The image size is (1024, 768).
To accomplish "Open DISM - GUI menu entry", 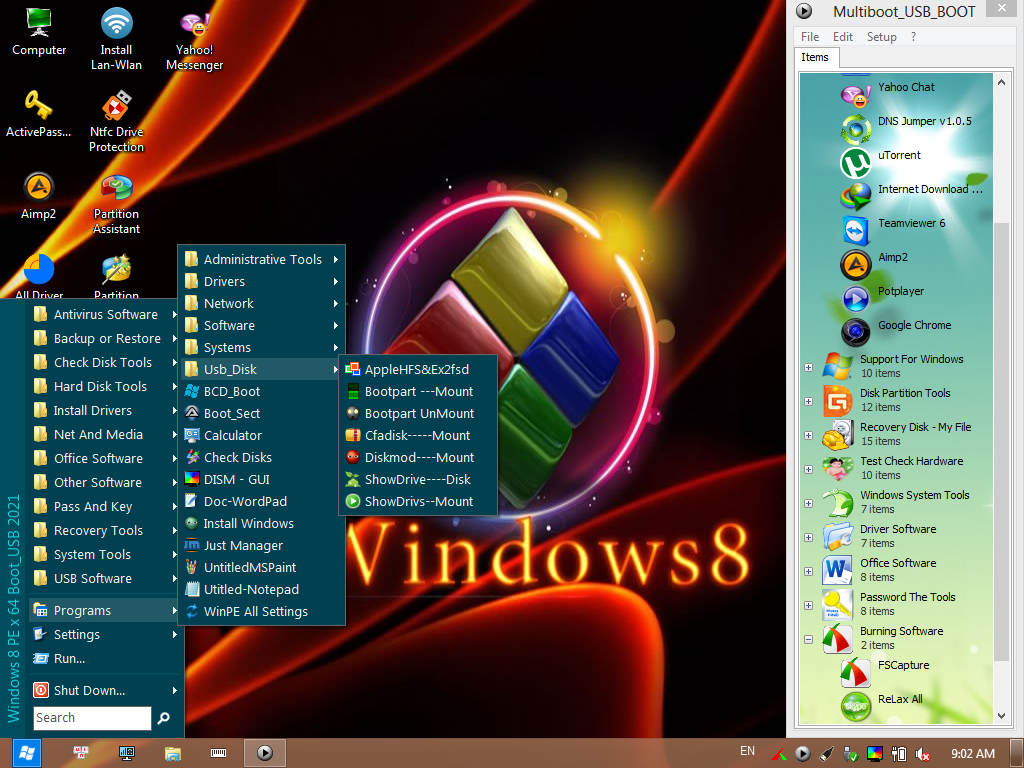I will pyautogui.click(x=262, y=479).
